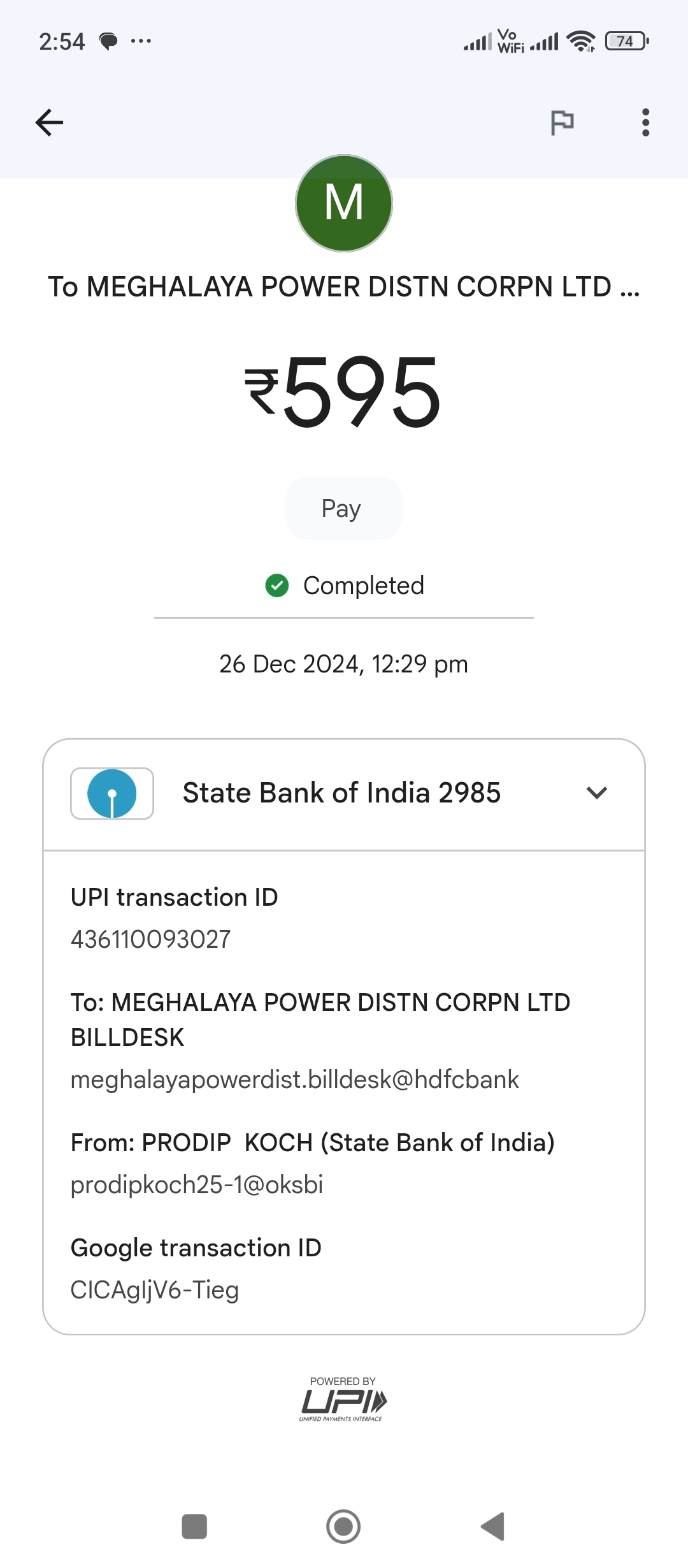Tap the prodipkoch25-1@oksbi UPI address

pyautogui.click(x=197, y=1185)
